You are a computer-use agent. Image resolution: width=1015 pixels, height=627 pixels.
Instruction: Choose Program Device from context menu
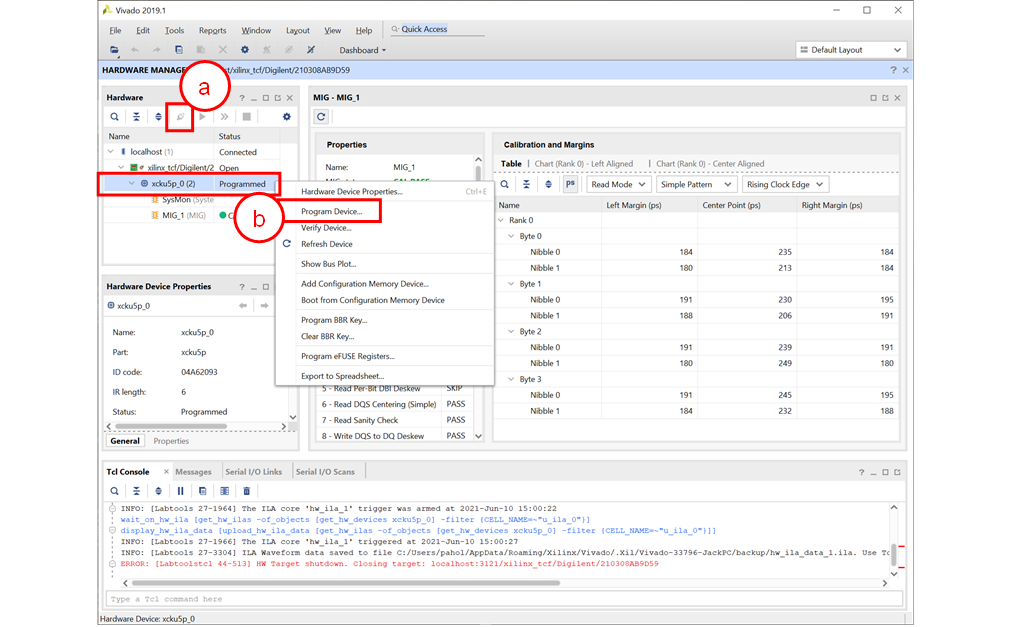point(331,212)
